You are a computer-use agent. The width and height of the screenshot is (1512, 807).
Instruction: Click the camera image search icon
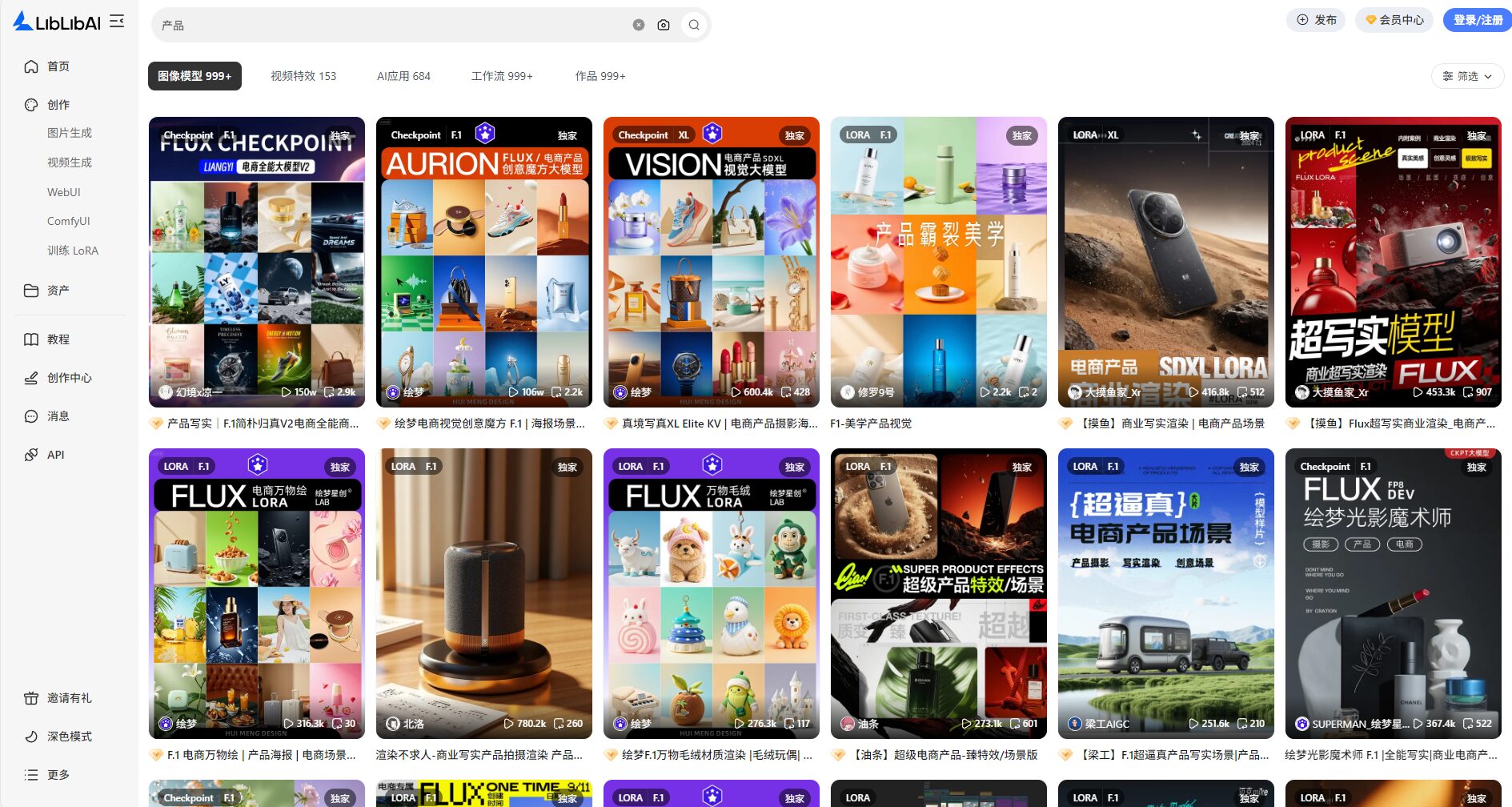coord(663,25)
